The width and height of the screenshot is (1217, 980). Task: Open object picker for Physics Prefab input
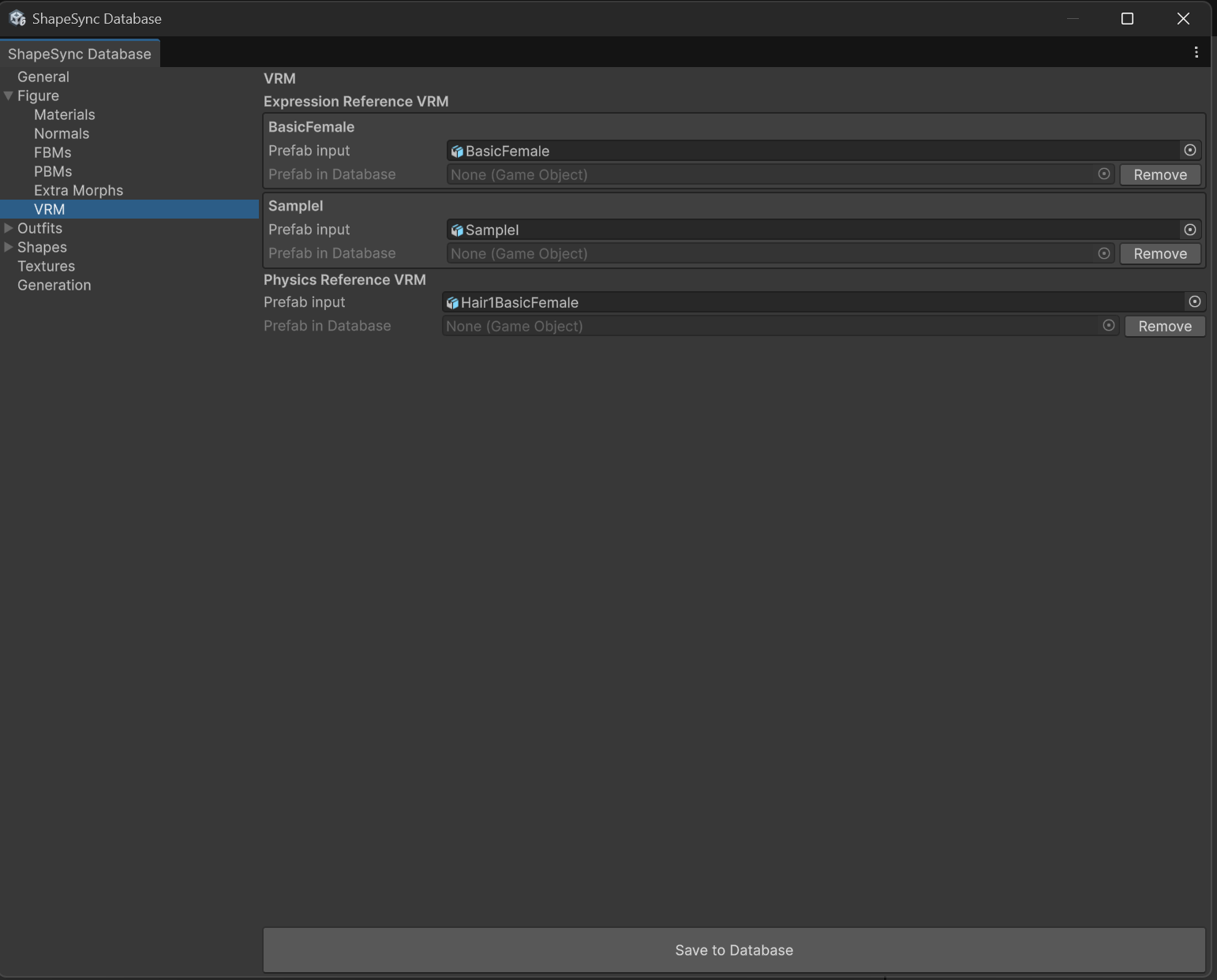click(1195, 301)
